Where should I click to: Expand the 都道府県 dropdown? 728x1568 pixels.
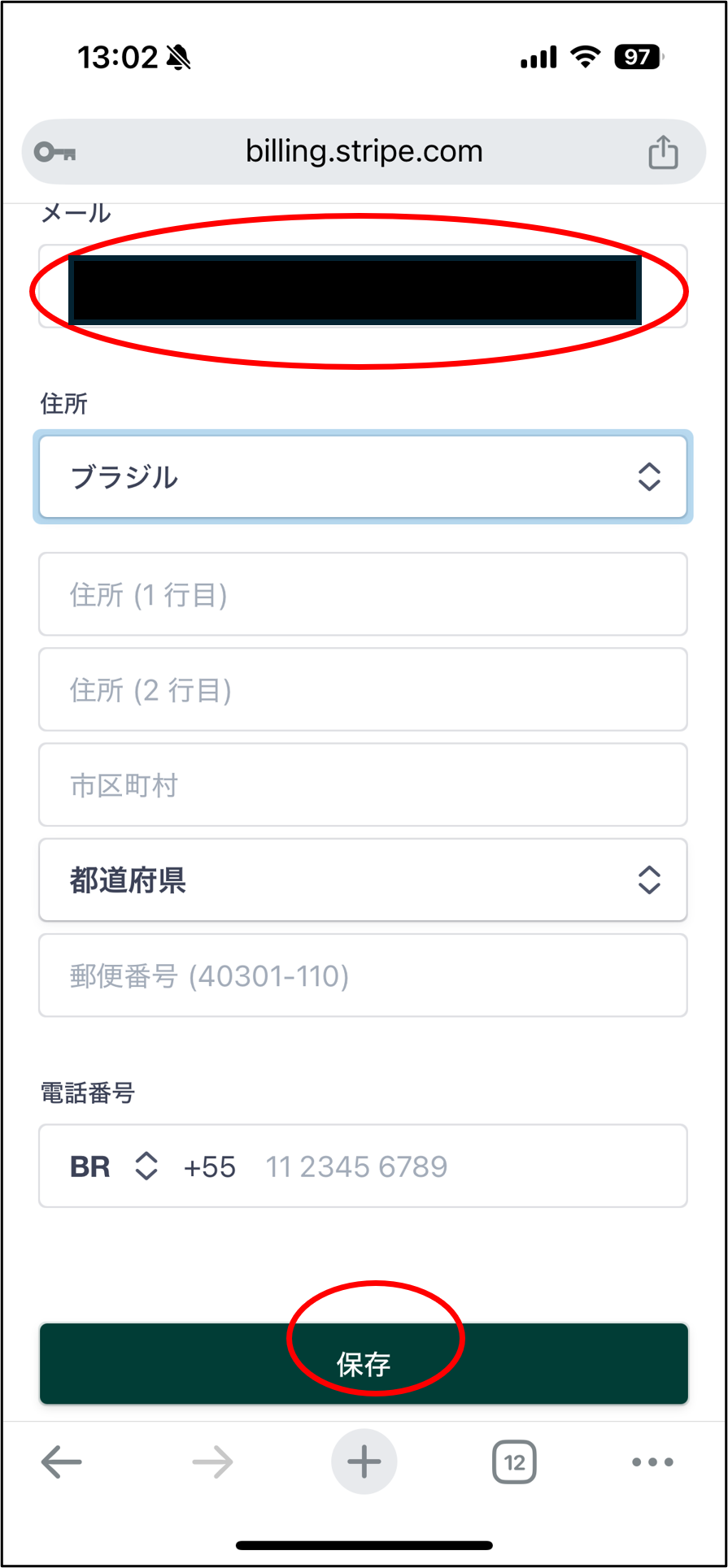pyautogui.click(x=363, y=880)
